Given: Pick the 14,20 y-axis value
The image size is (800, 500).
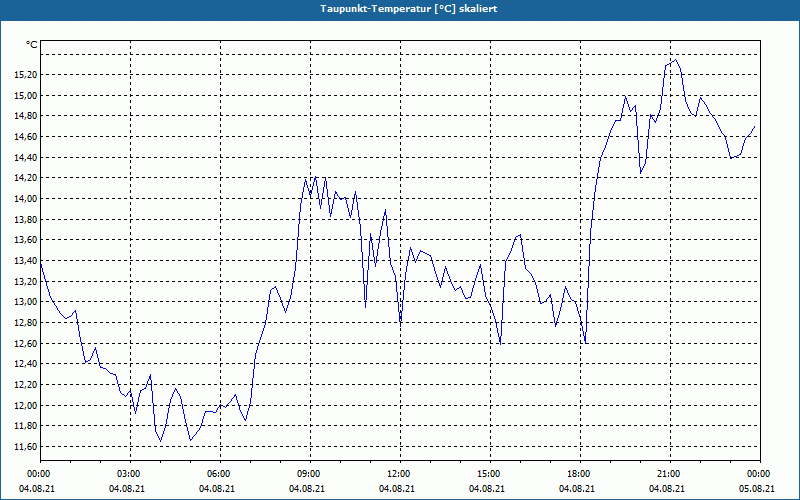Looking at the screenshot, I should (x=27, y=178).
